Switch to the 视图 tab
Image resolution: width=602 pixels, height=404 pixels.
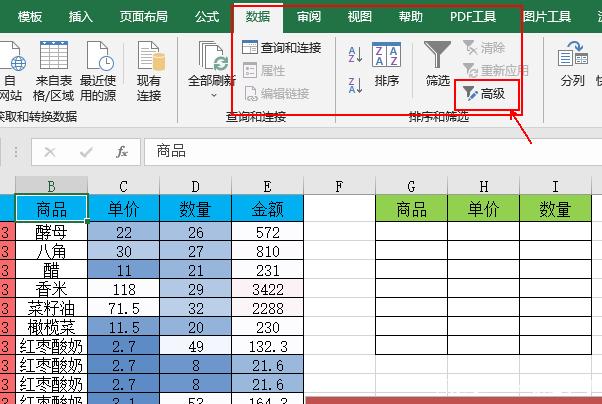359,17
